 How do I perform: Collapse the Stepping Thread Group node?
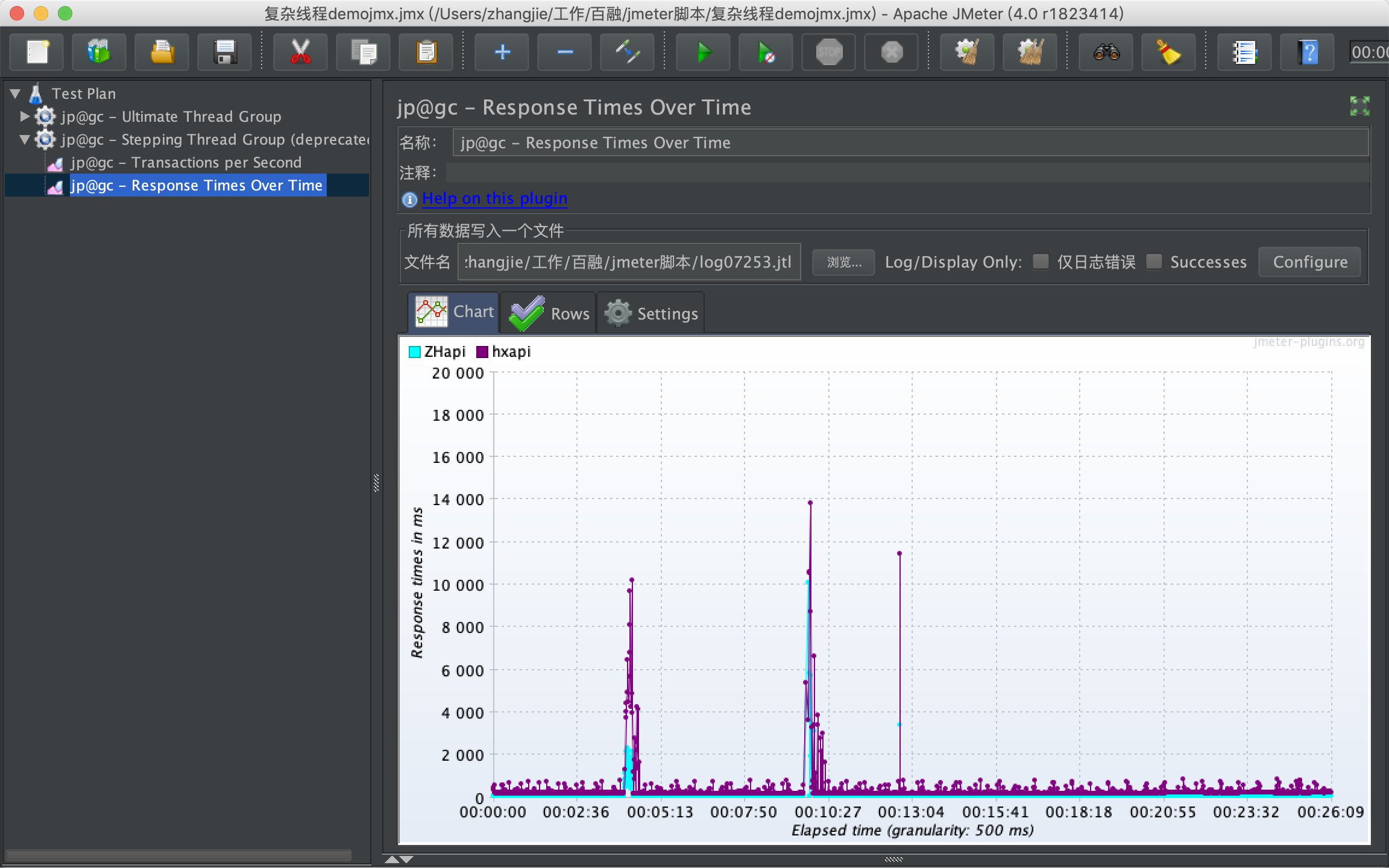point(25,139)
